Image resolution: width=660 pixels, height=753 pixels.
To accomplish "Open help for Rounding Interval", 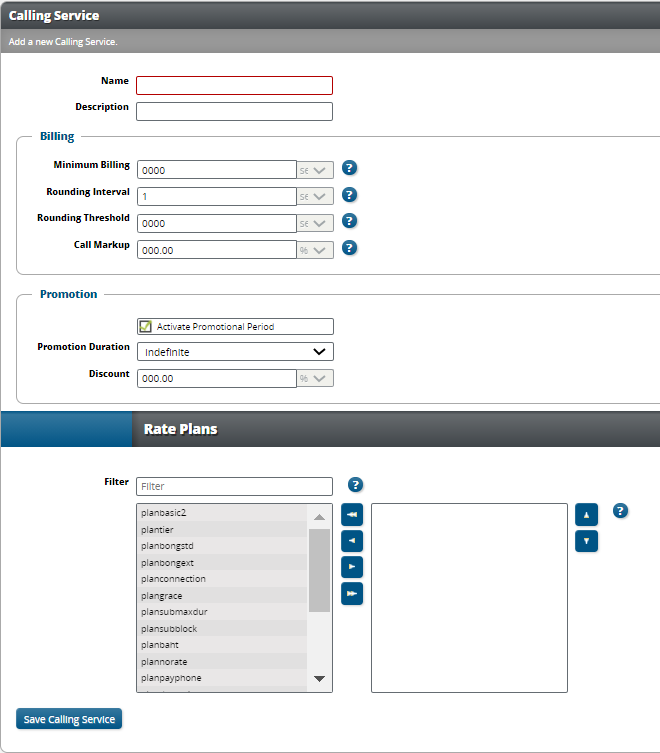I will click(350, 195).
